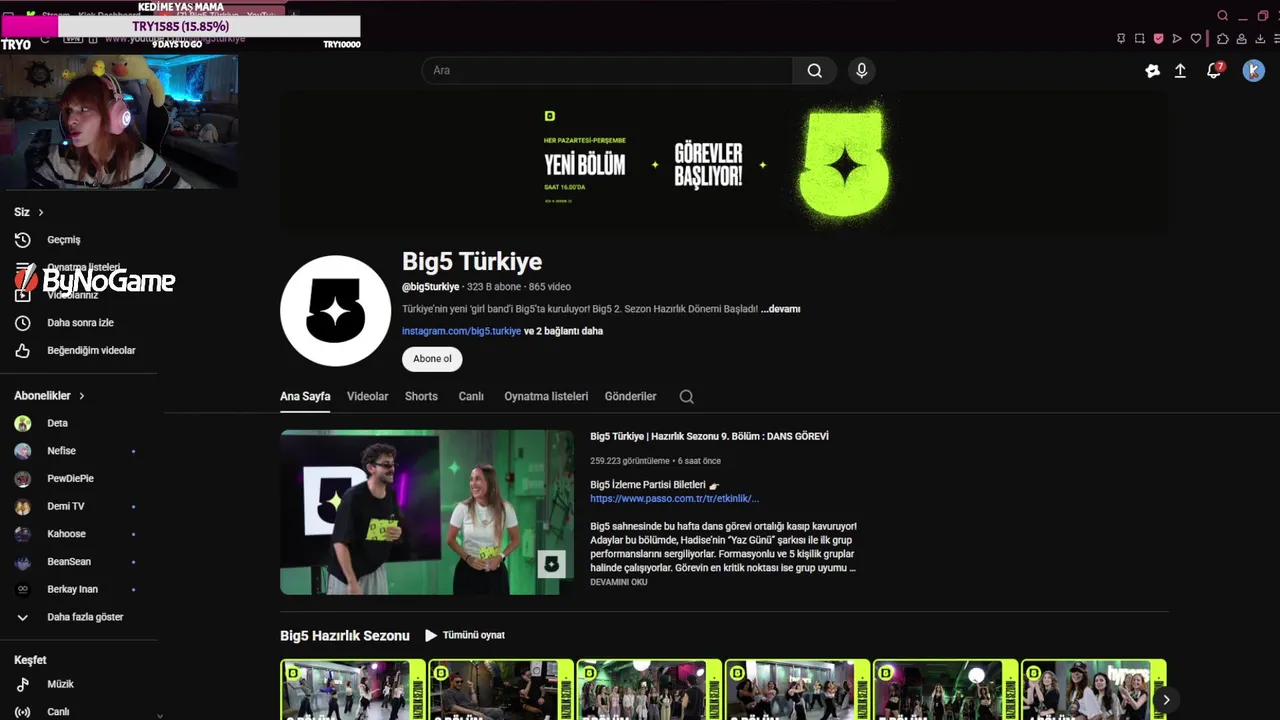1280x720 pixels.
Task: Open the browser profile person icon
Action: (x=1241, y=39)
